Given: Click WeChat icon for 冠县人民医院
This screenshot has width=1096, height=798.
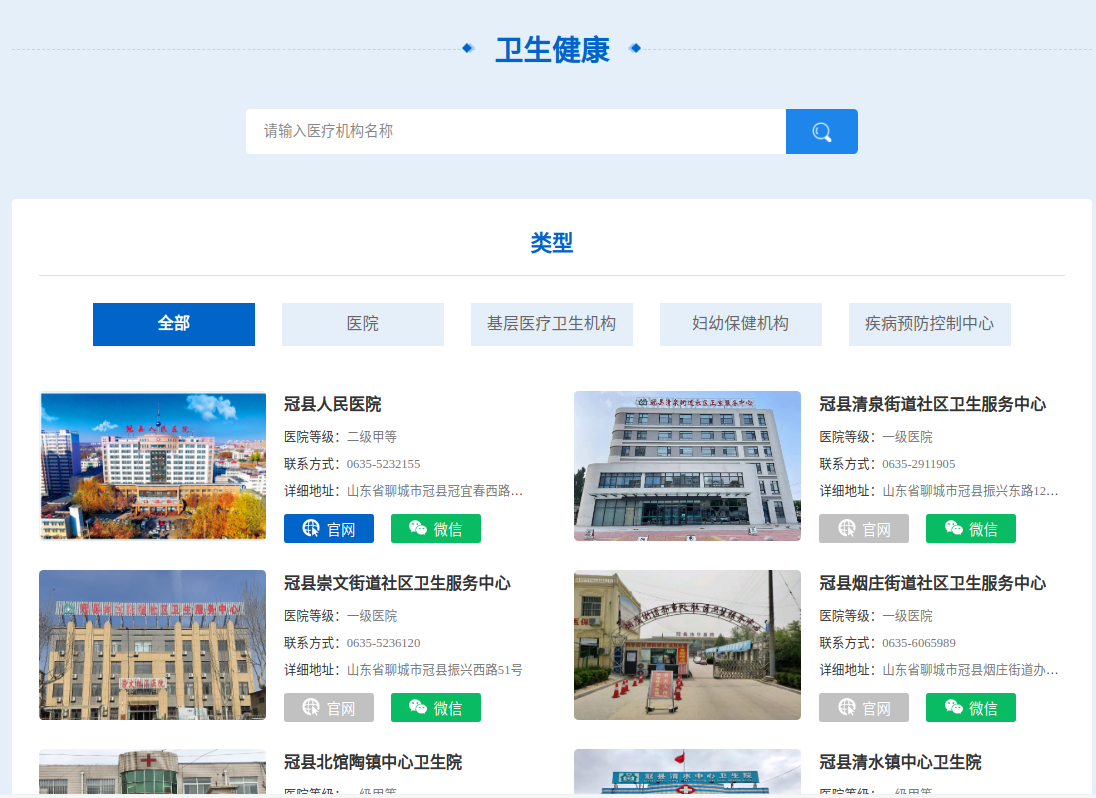Looking at the screenshot, I should click(x=418, y=528).
